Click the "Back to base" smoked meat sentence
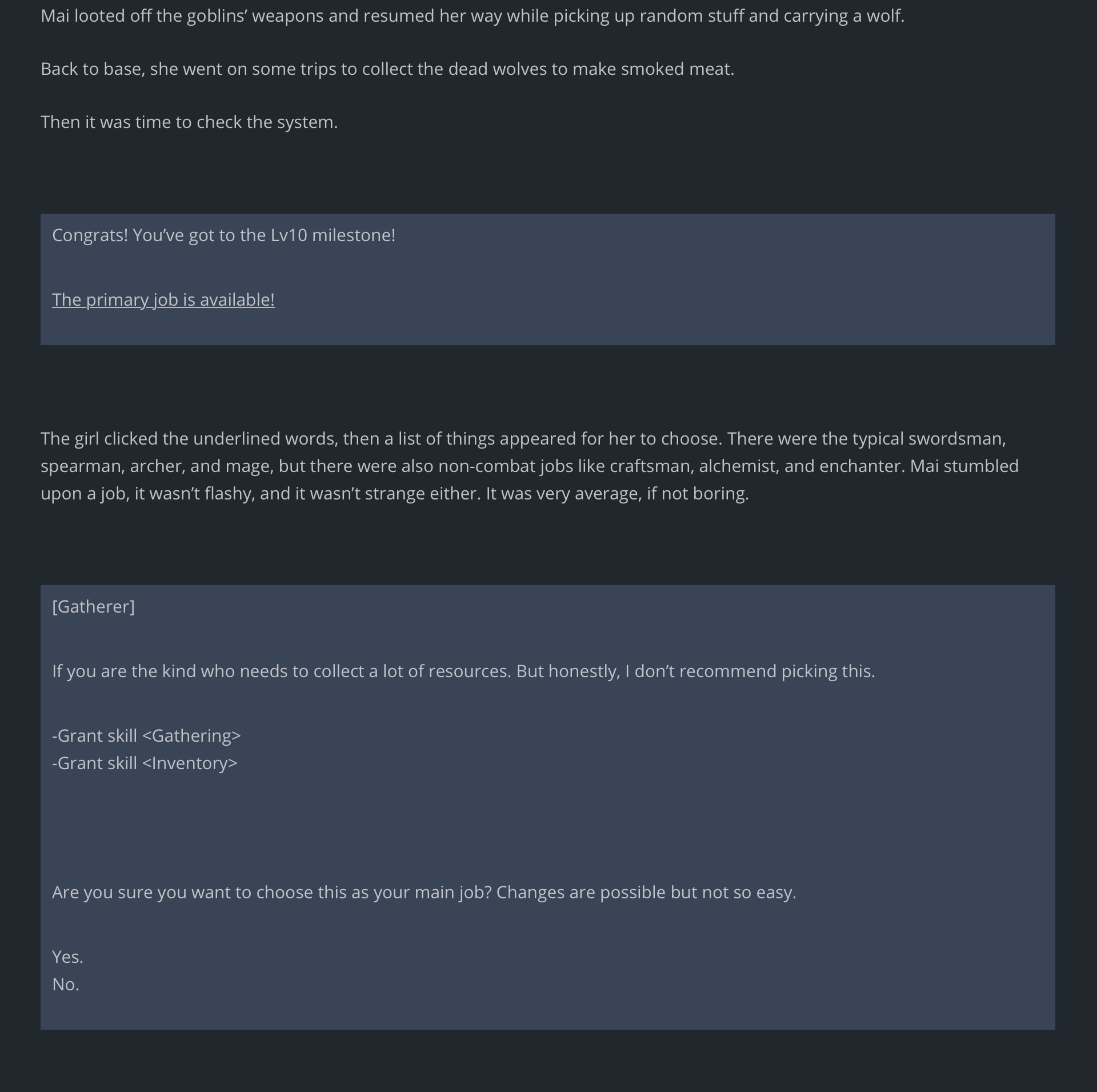This screenshot has width=1097, height=1092. (x=387, y=69)
